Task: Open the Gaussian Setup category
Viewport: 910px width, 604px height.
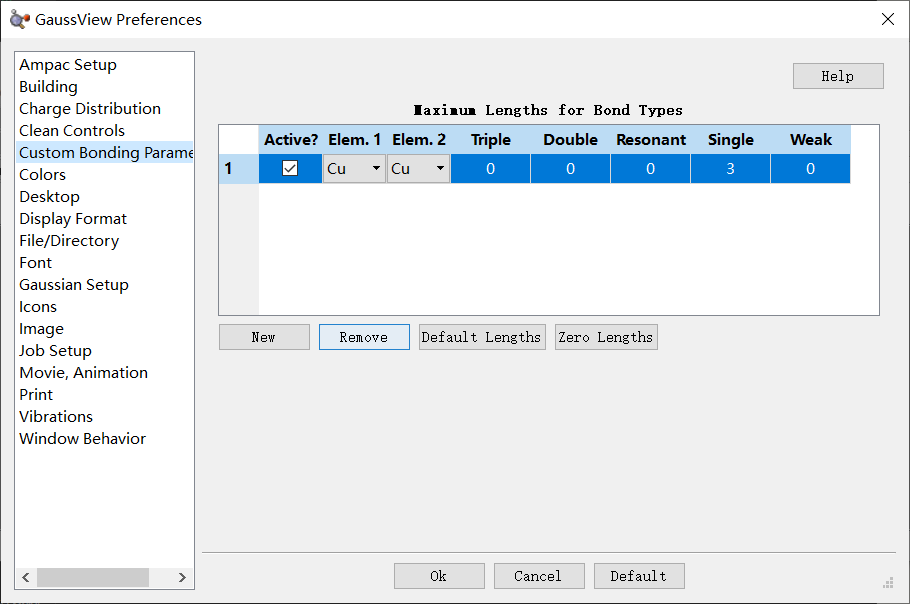Action: [x=74, y=285]
